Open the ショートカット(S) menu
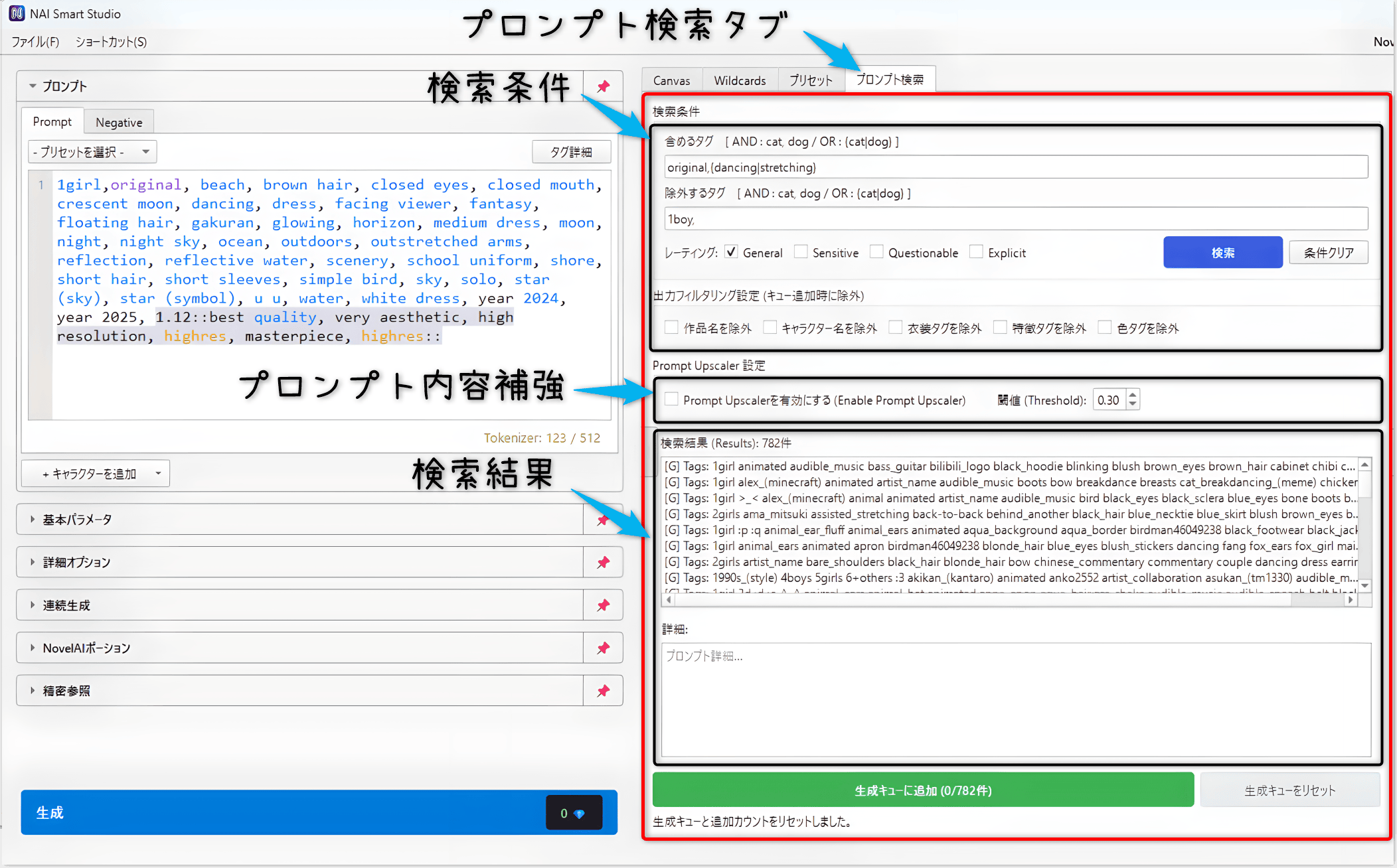The width and height of the screenshot is (1397, 868). tap(111, 41)
